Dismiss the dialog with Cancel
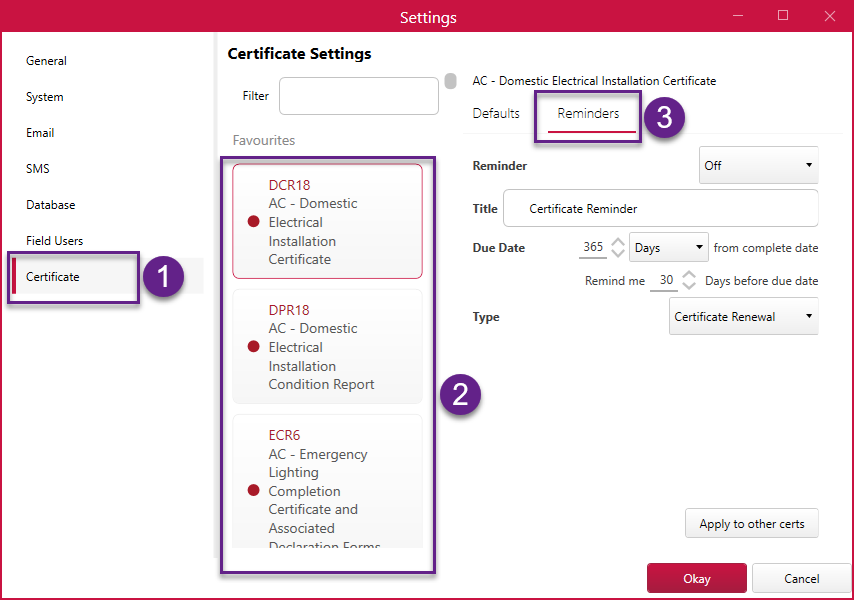Viewport: 854px width, 600px height. (801, 578)
